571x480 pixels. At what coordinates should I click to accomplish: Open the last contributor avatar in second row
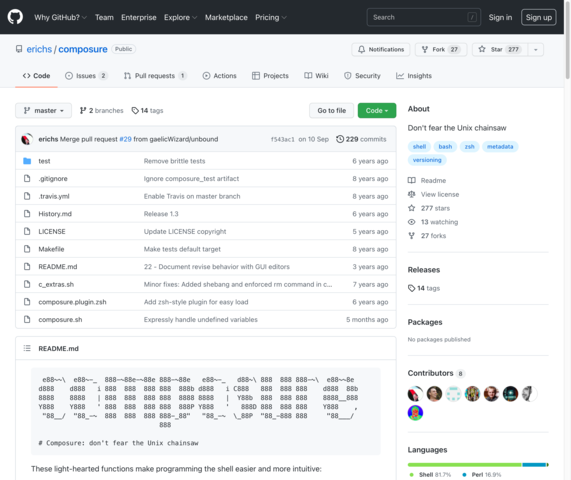click(x=415, y=413)
